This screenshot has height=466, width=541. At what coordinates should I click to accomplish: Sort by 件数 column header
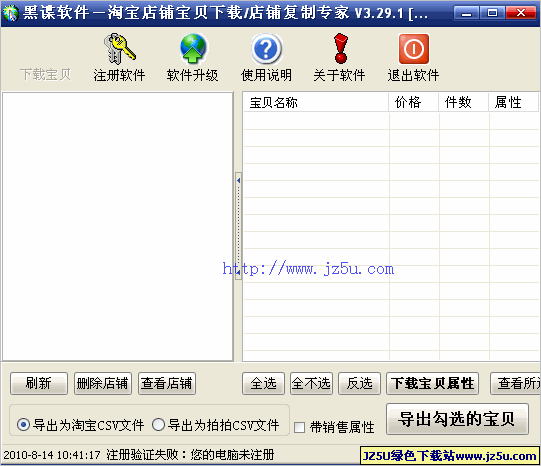click(x=463, y=102)
